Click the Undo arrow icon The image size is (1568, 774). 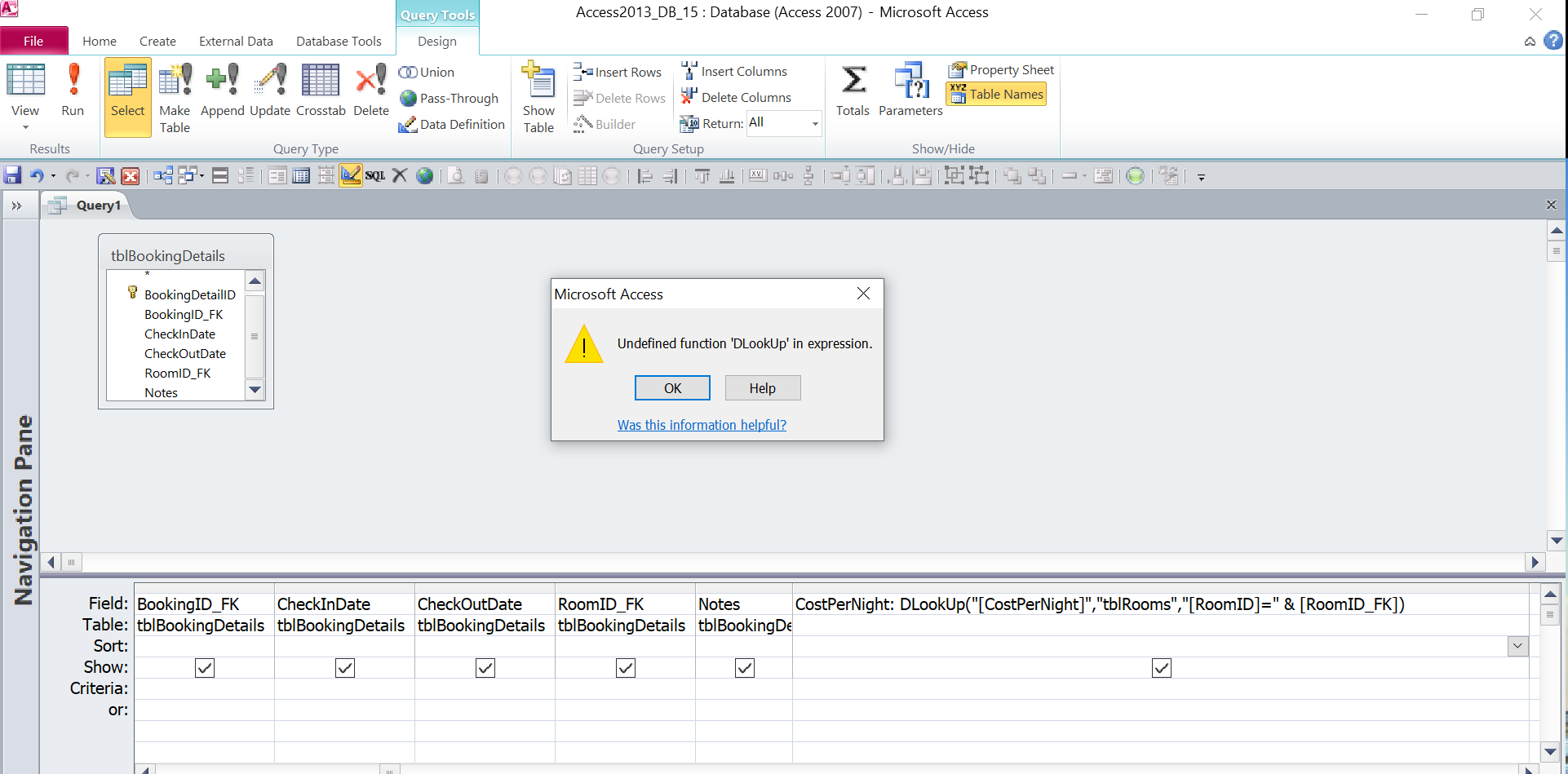(x=37, y=175)
